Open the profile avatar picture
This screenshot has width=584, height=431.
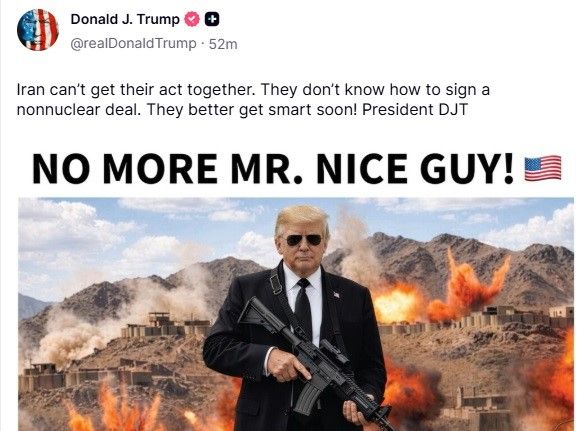[38, 30]
